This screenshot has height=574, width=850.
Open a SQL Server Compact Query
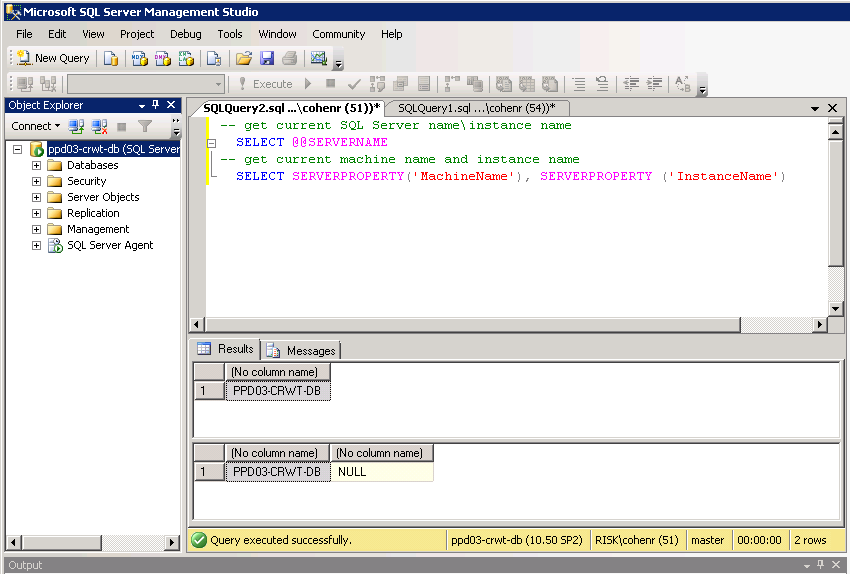point(214,58)
